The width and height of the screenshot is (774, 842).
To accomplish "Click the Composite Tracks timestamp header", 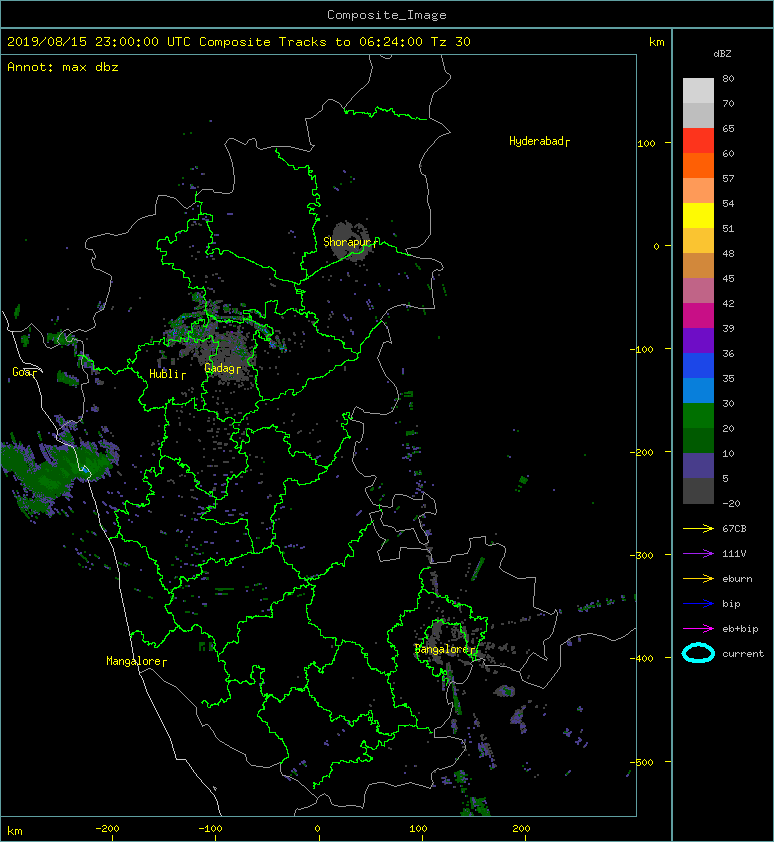I will coord(239,42).
